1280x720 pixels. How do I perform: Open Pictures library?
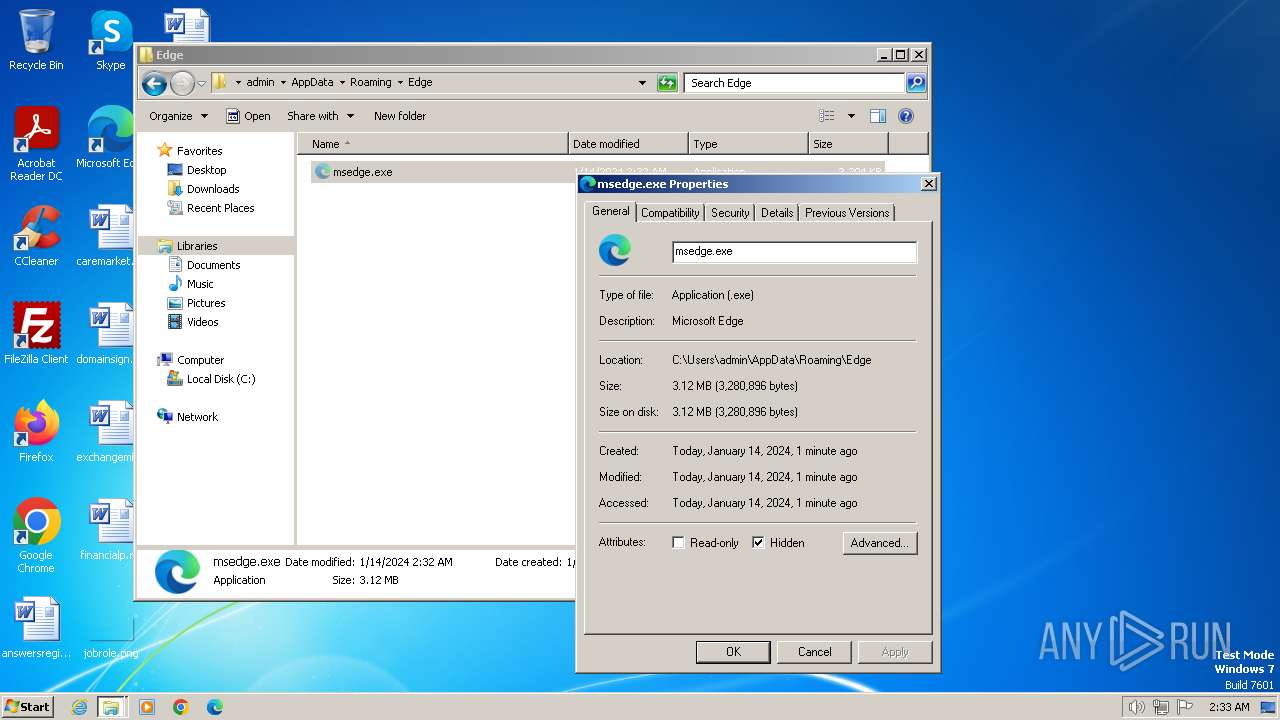click(196, 303)
